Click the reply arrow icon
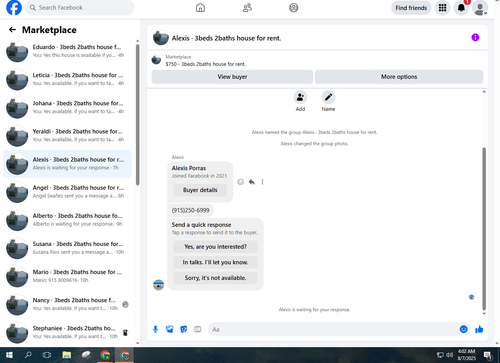Viewport: 500px width, 363px height. coord(252,182)
